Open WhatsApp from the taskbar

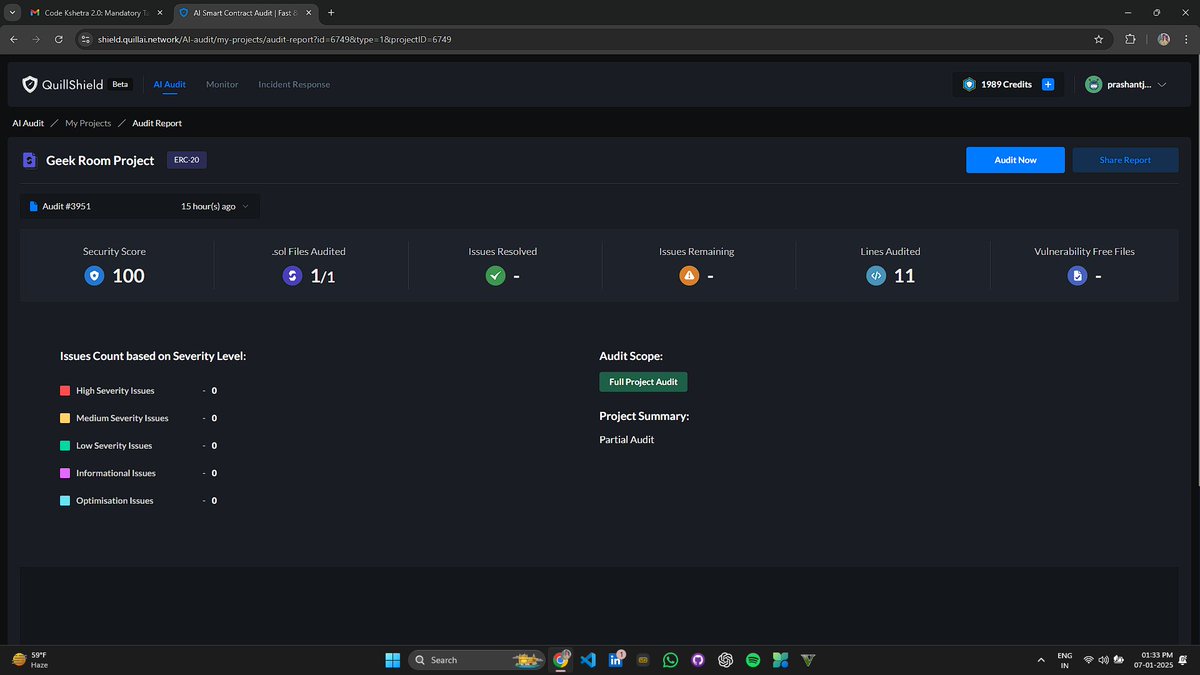(x=670, y=659)
